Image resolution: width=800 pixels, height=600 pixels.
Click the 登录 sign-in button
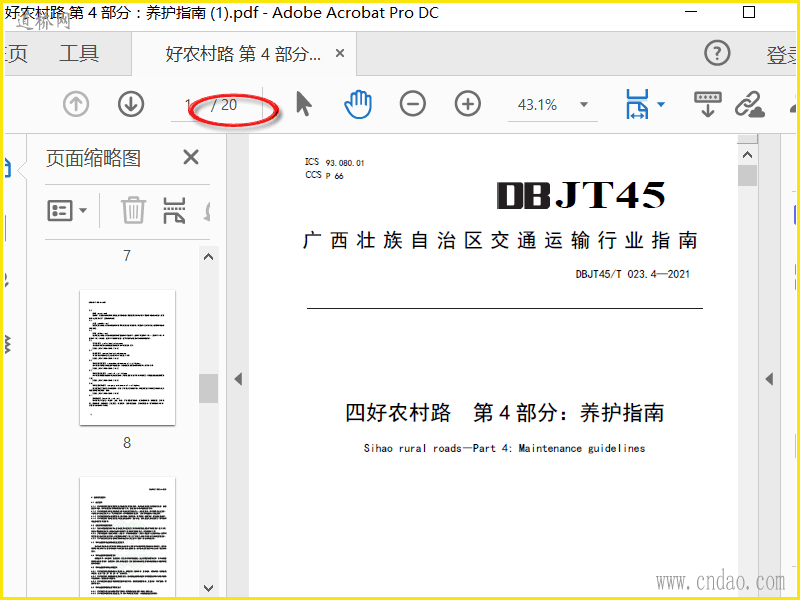point(783,55)
